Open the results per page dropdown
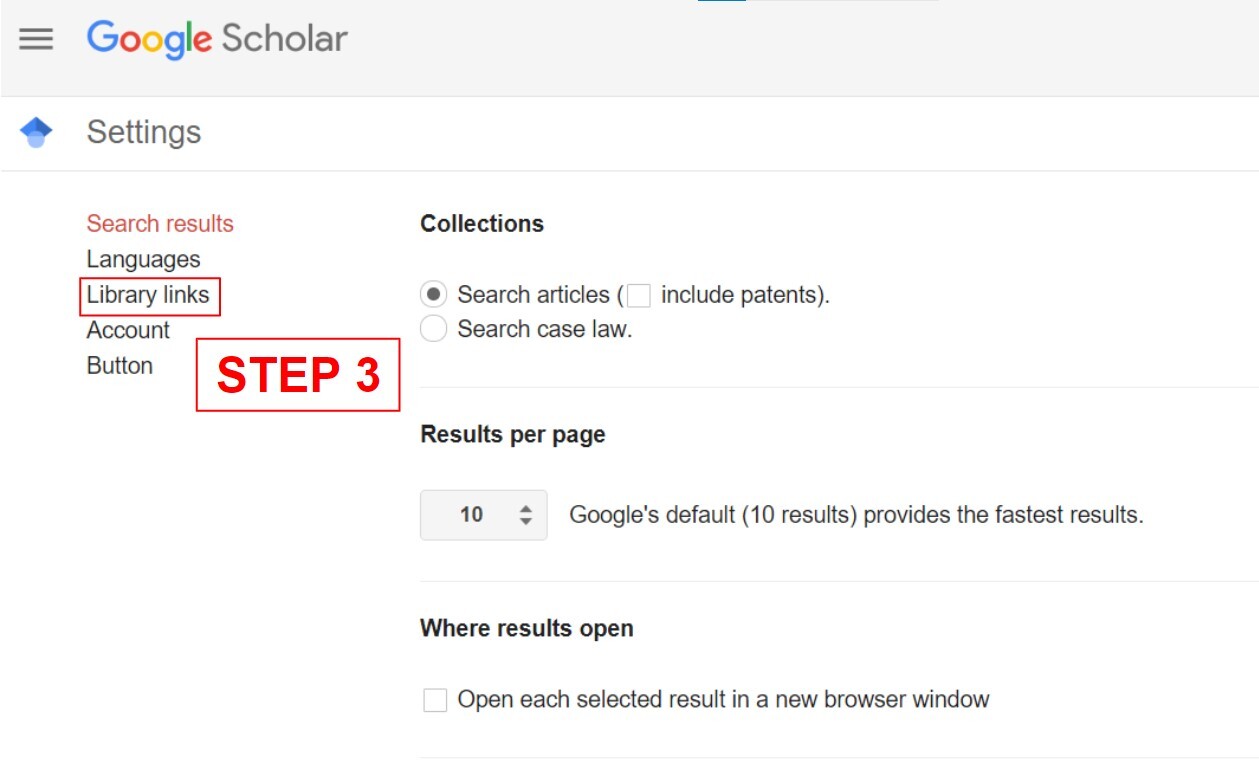 pos(483,515)
